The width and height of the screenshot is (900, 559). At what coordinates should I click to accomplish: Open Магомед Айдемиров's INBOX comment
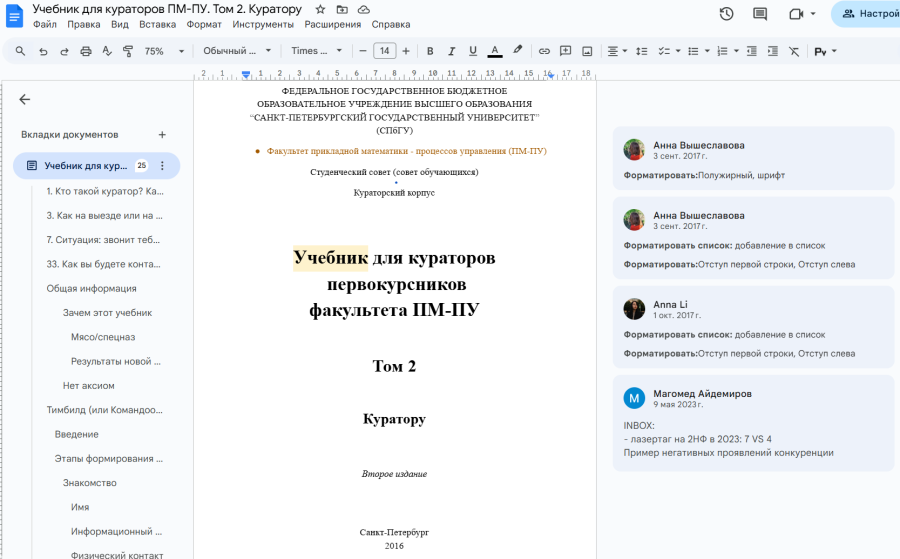(753, 423)
